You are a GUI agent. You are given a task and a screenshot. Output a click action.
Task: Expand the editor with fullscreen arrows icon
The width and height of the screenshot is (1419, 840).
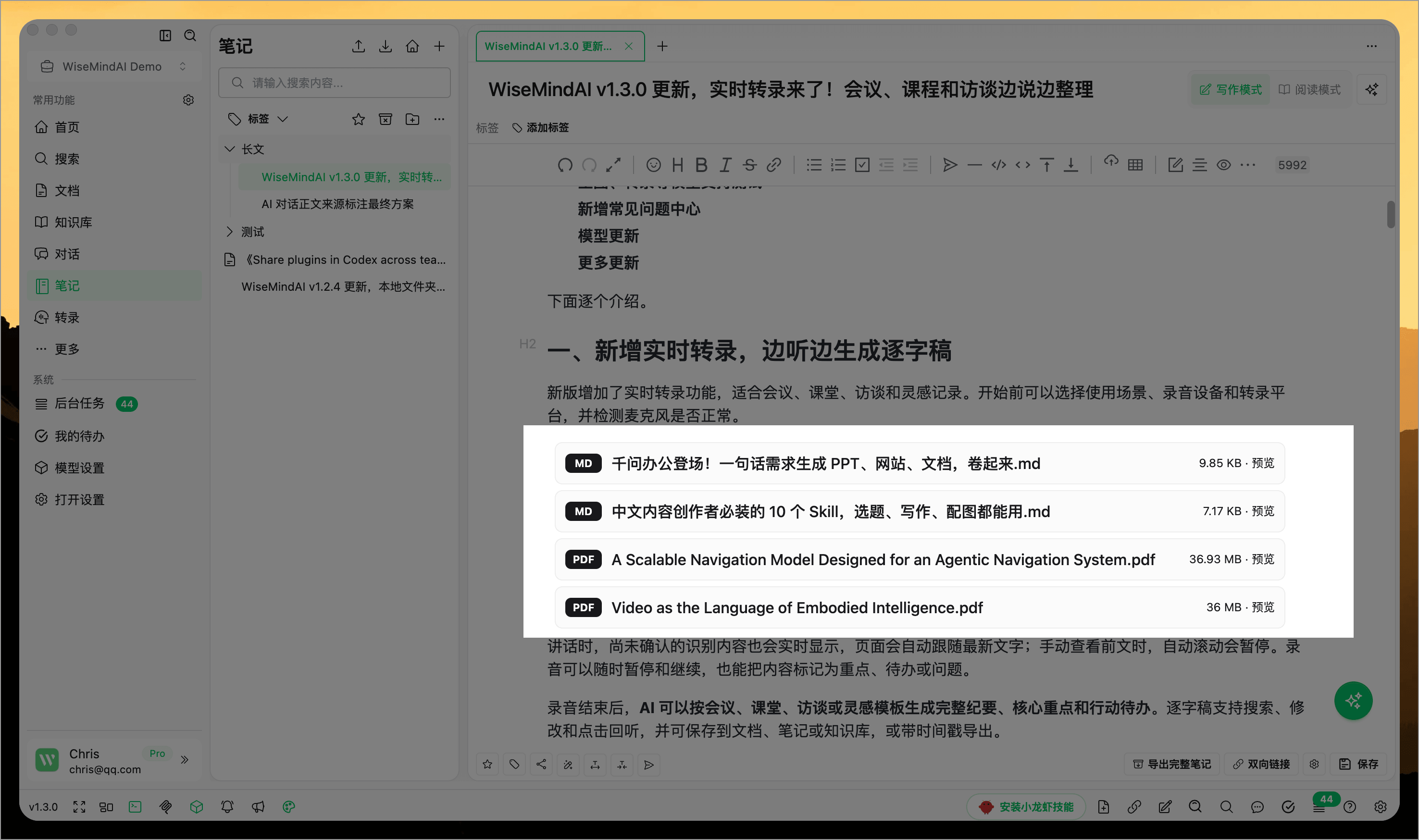pos(613,165)
